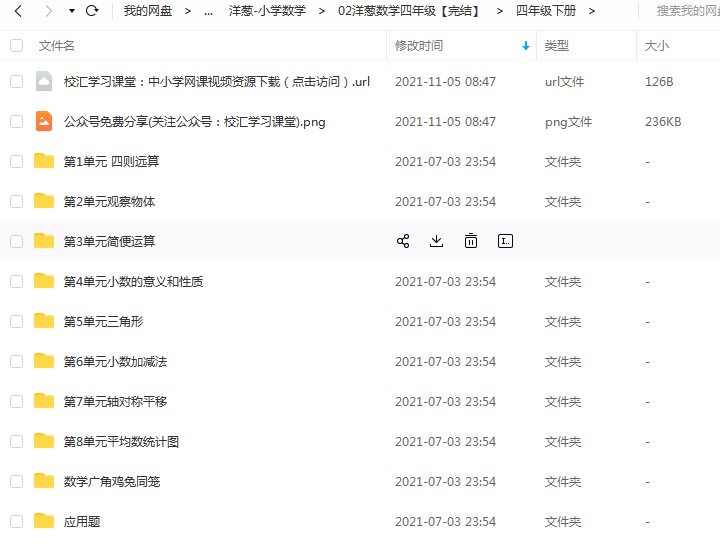
Task: Refresh the file list
Action: click(92, 11)
